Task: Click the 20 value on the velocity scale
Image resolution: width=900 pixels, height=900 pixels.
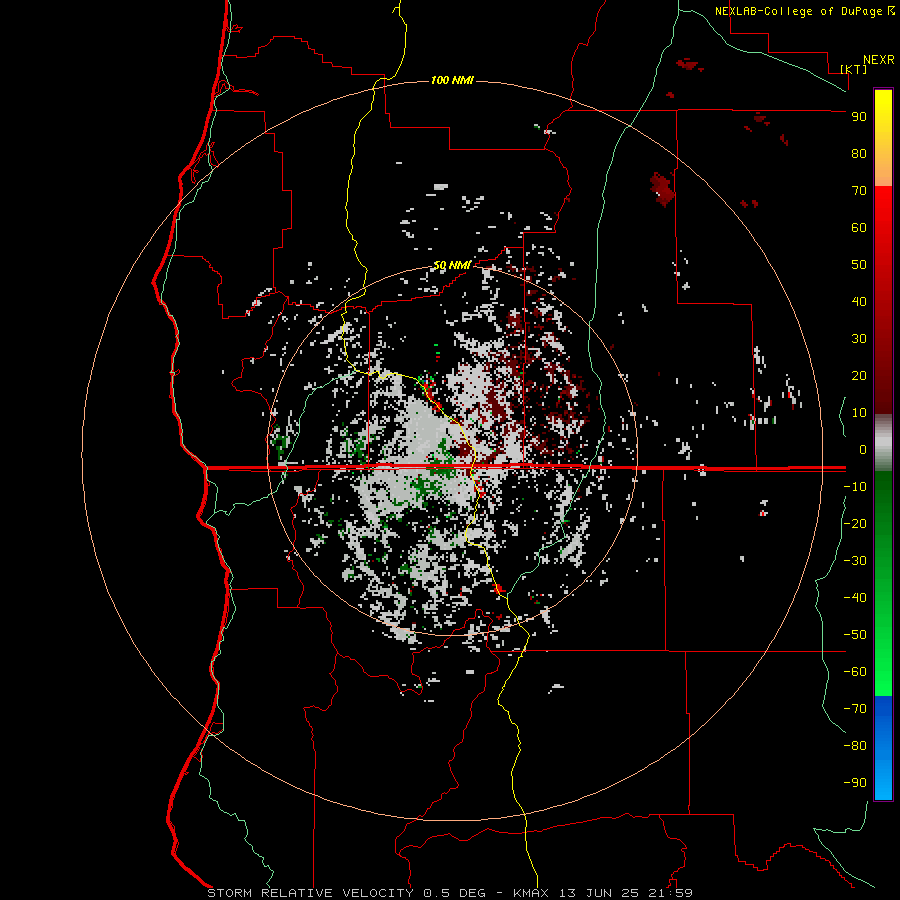Action: (859, 376)
